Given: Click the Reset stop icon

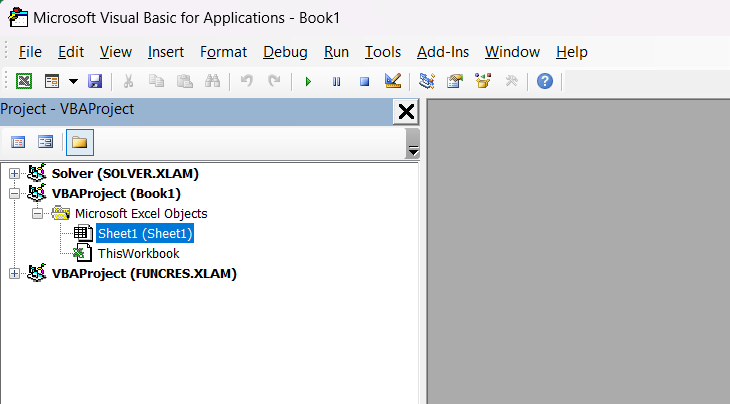Looking at the screenshot, I should (x=365, y=81).
